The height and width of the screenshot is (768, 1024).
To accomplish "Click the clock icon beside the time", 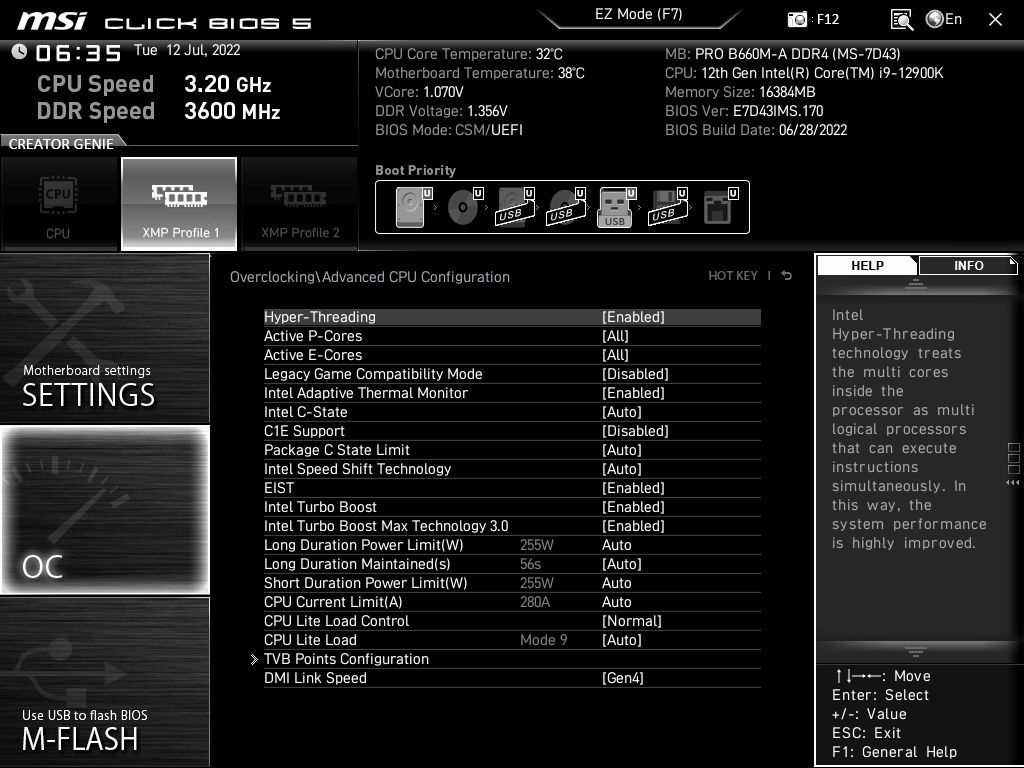I will tap(19, 52).
